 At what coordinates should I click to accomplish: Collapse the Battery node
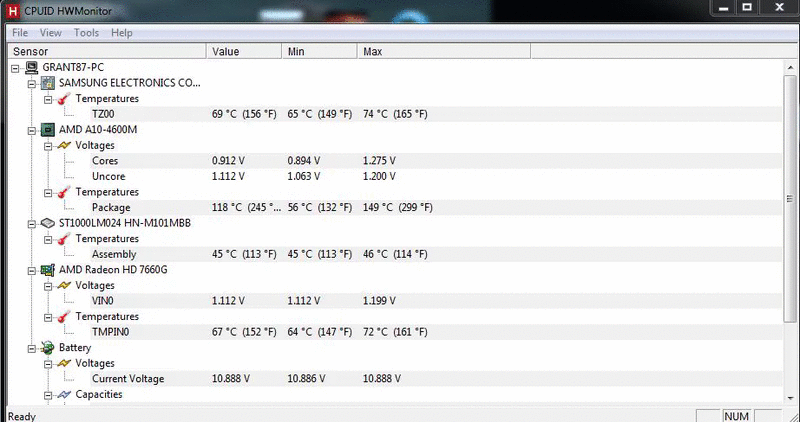click(x=32, y=349)
